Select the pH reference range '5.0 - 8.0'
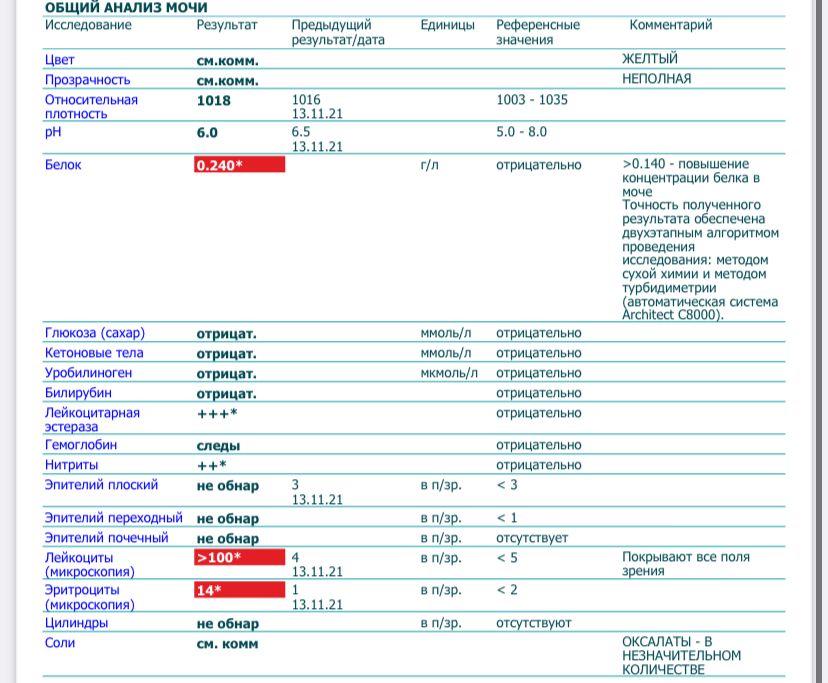828x683 pixels. (521, 132)
